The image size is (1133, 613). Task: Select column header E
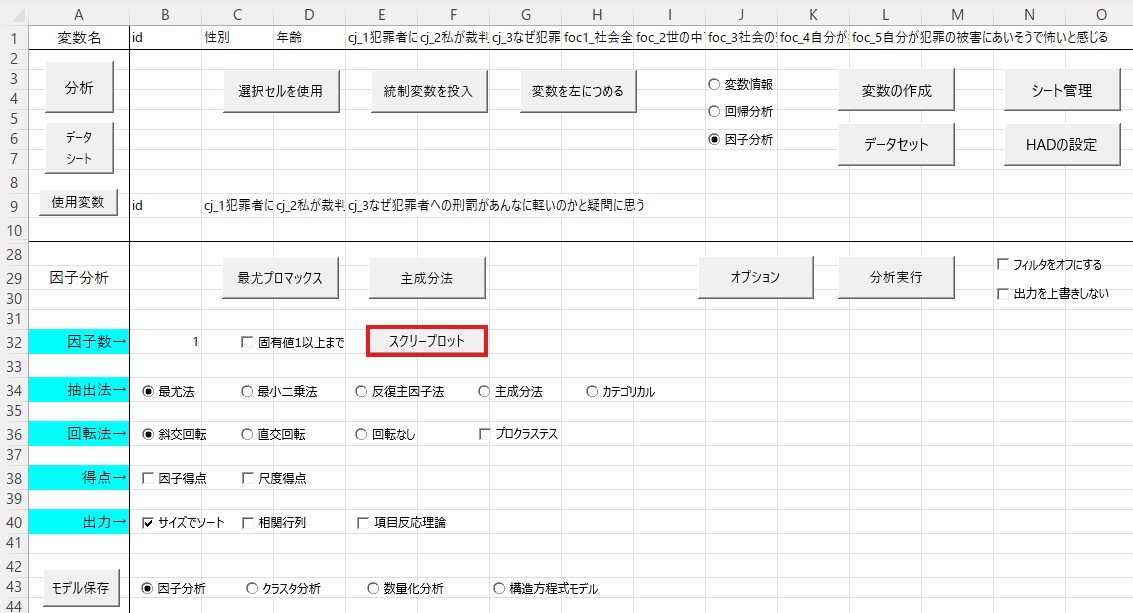(382, 12)
